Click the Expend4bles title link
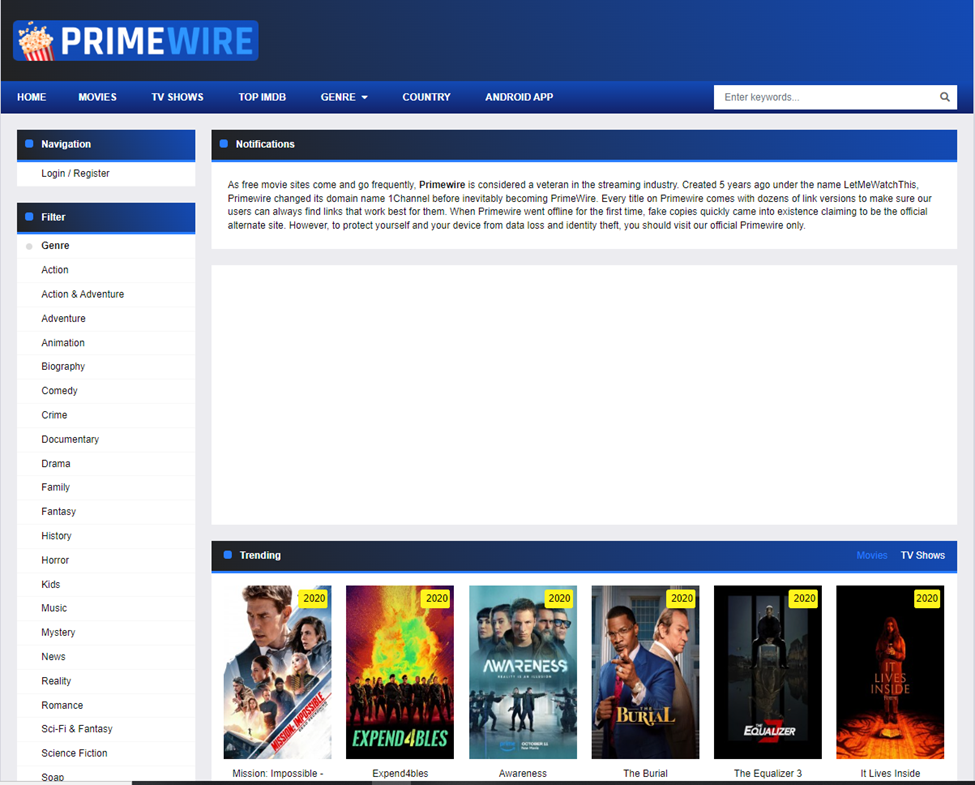This screenshot has height=785, width=975. [400, 773]
